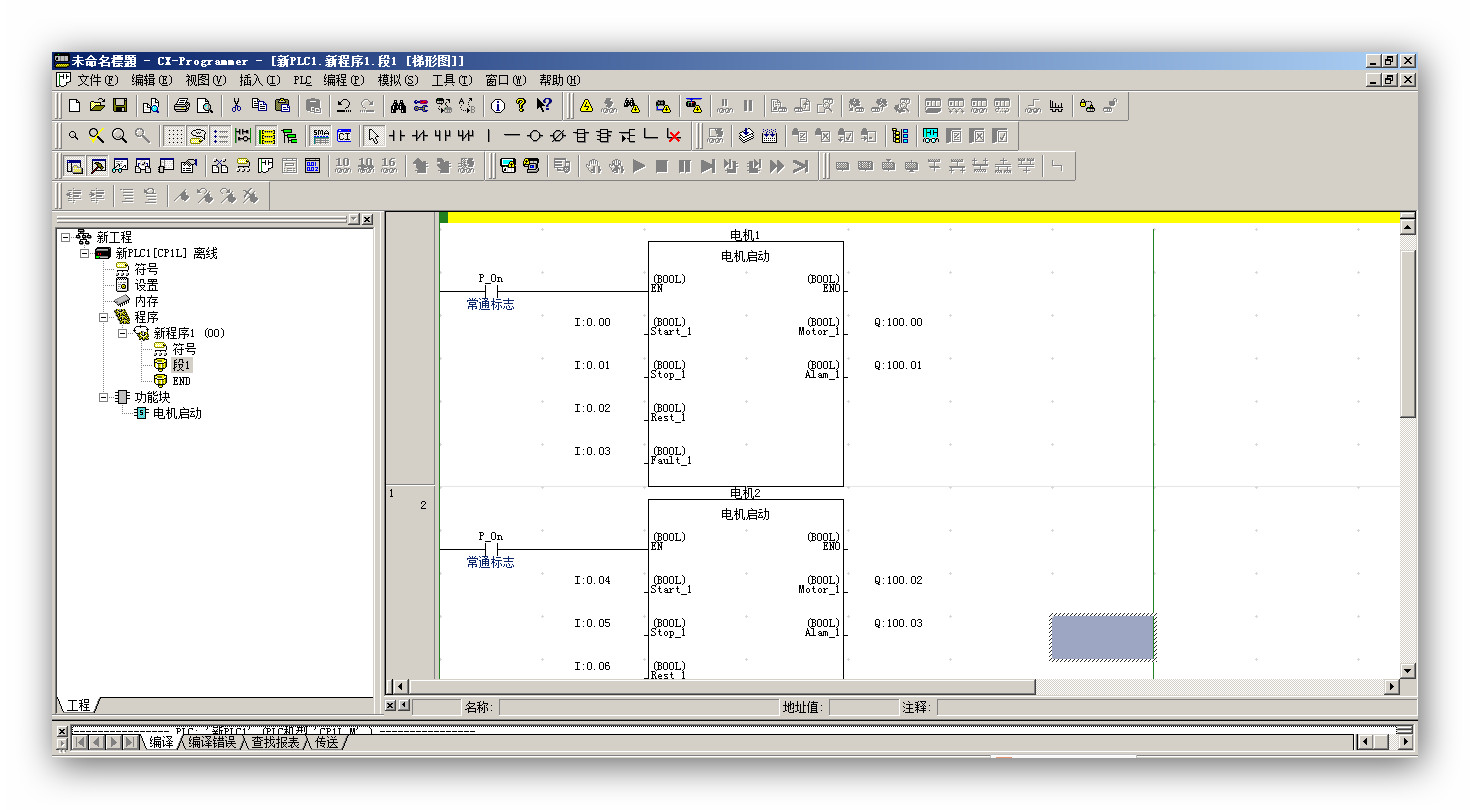1470x810 pixels.
Task: Toggle the grid display button
Action: click(x=174, y=136)
